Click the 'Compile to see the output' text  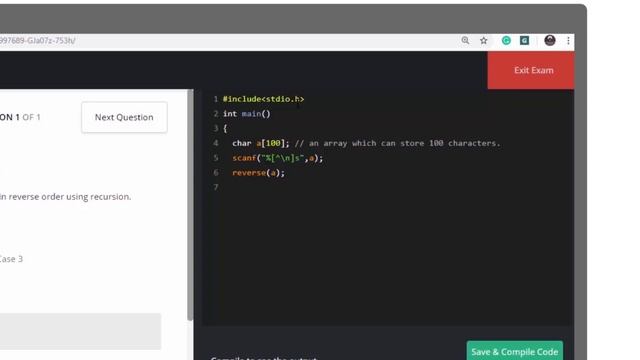coord(264,358)
